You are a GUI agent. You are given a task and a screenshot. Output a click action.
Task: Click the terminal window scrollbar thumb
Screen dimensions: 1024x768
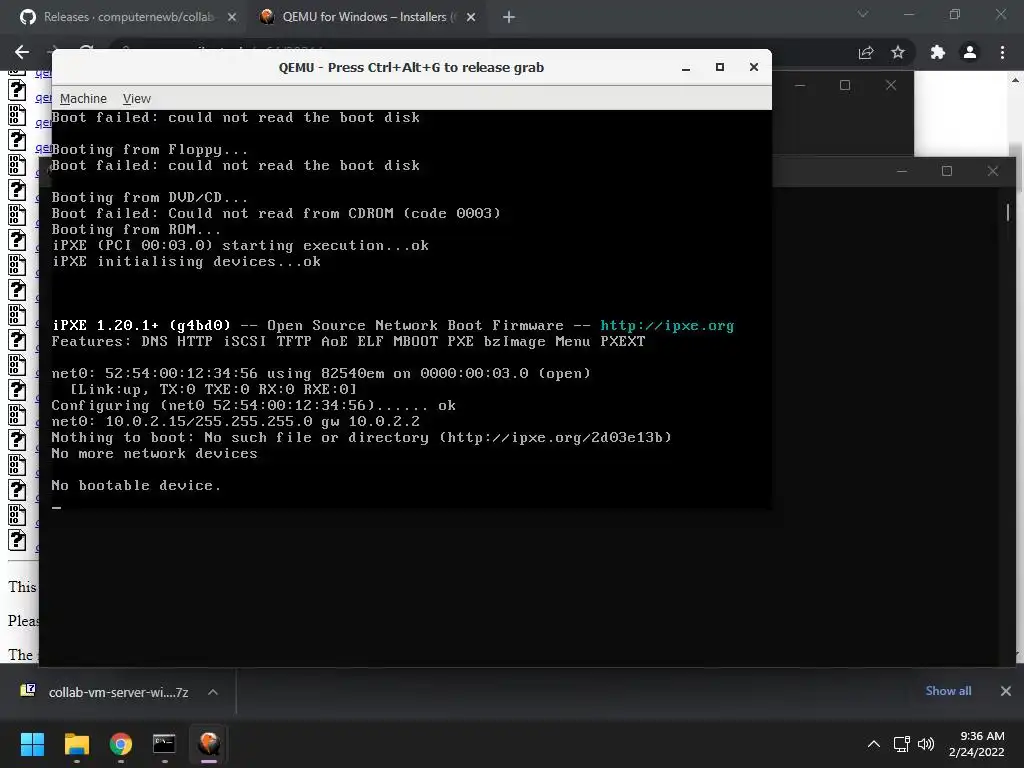click(x=1008, y=212)
